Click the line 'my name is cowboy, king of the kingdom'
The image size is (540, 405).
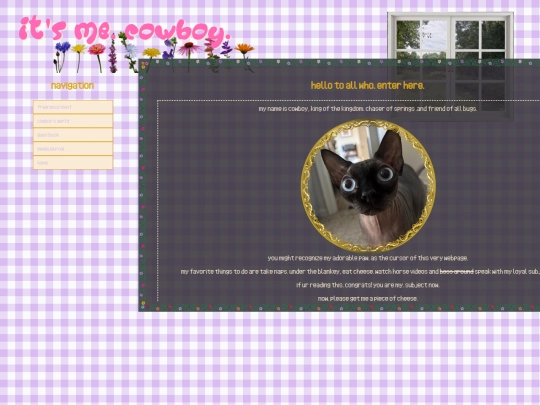click(367, 108)
